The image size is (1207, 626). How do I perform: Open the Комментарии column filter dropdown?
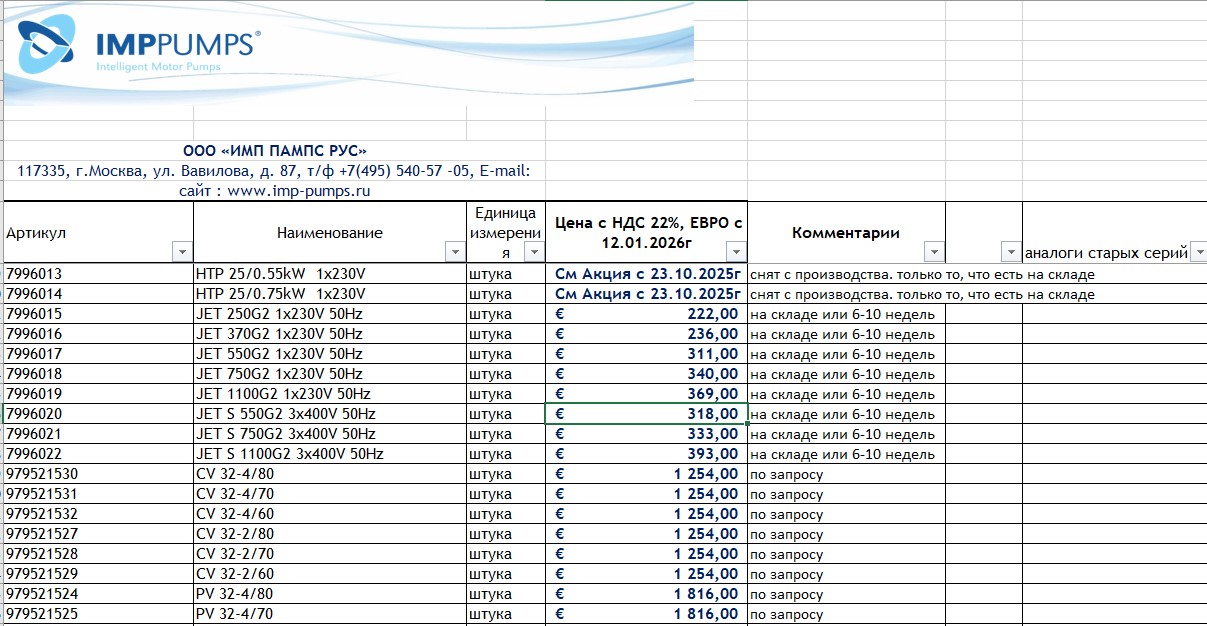[934, 252]
